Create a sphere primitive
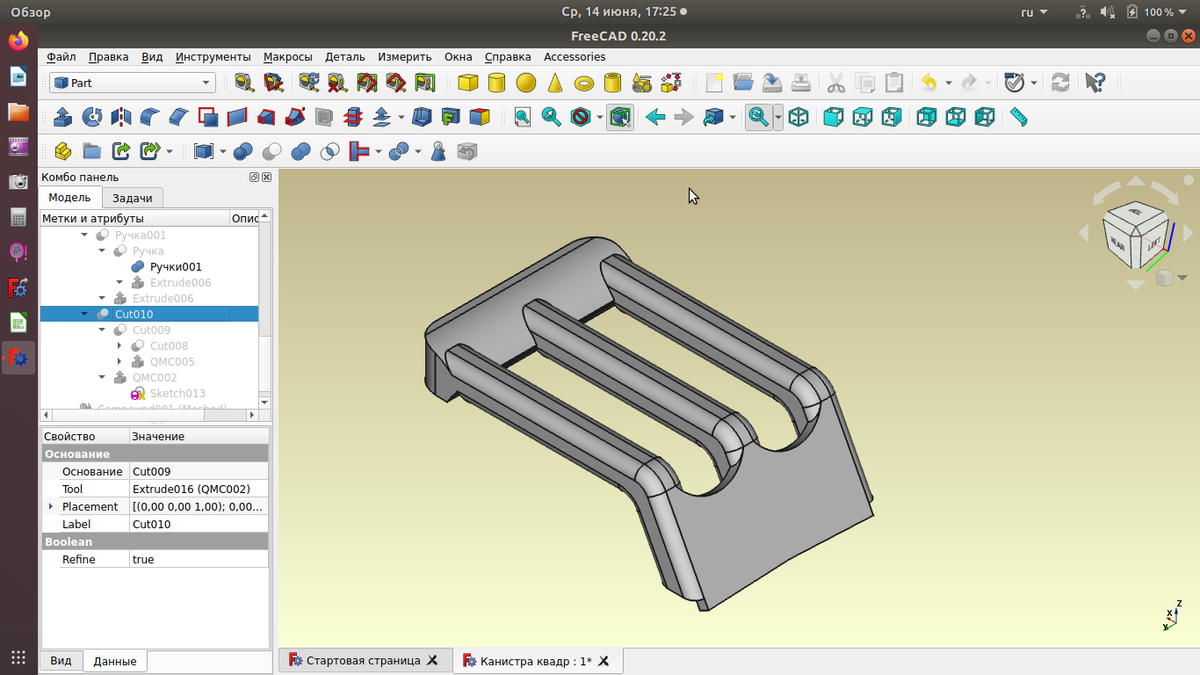This screenshot has width=1200, height=675. pos(525,83)
